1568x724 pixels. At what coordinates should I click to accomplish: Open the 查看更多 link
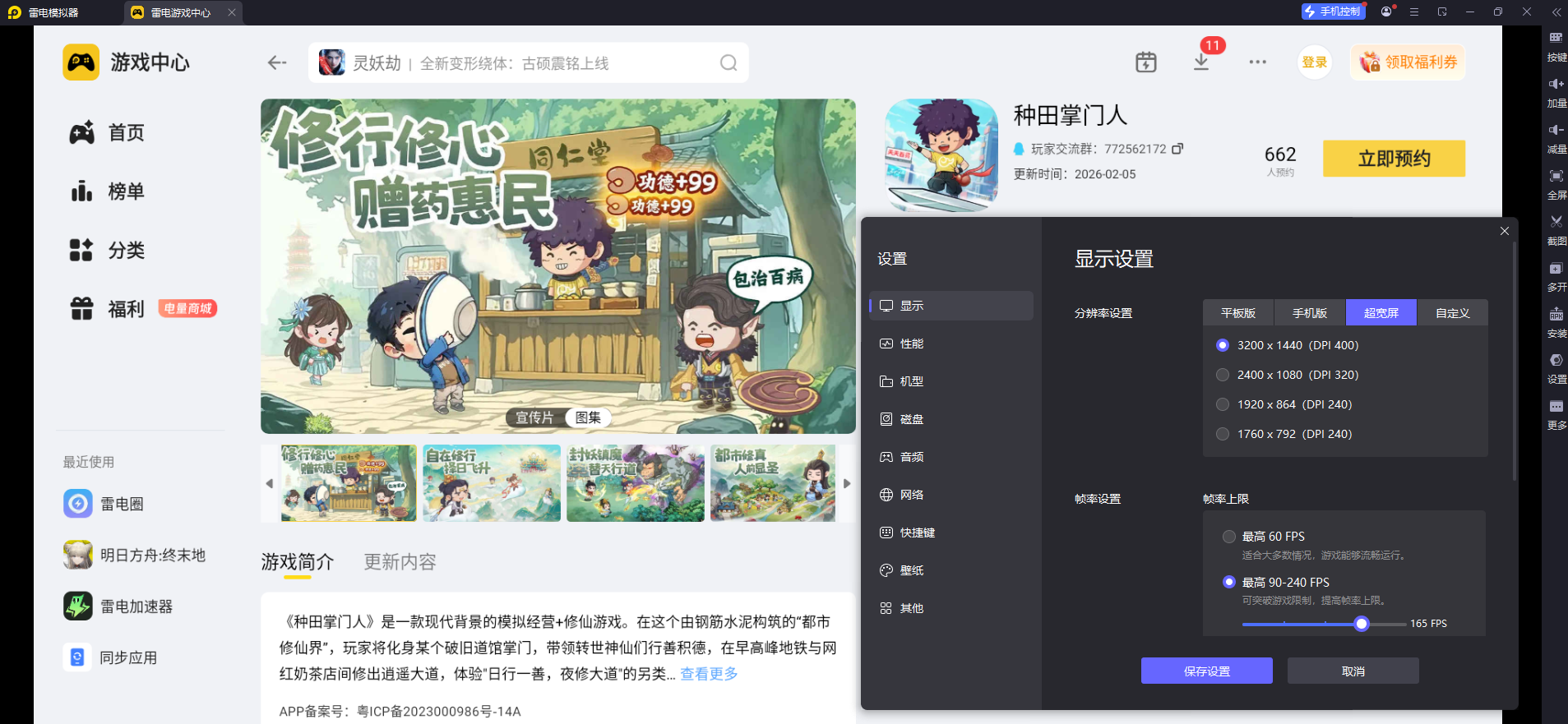coord(709,674)
